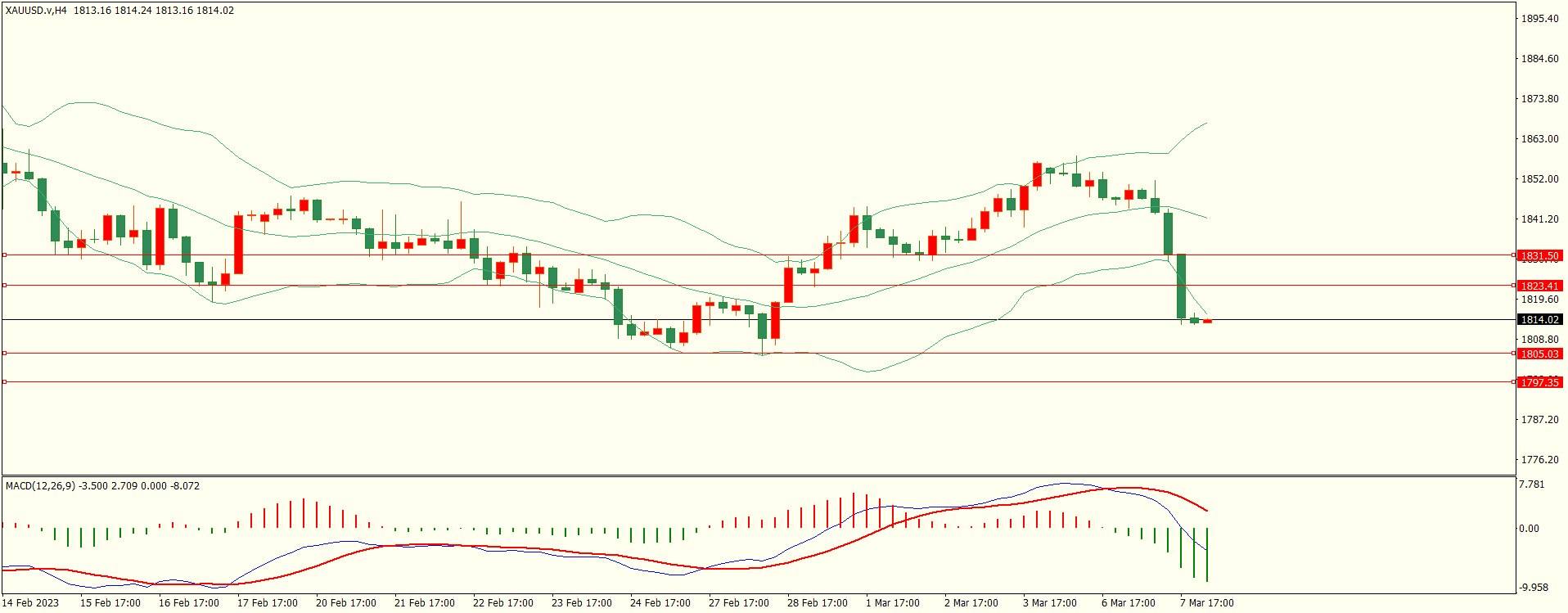Click the 14 Feb 2023 date label
Image resolution: width=1568 pixels, height=613 pixels.
point(30,603)
